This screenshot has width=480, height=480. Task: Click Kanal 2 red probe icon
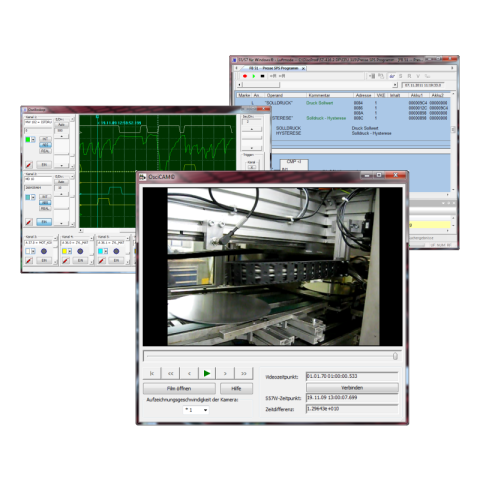(29, 222)
